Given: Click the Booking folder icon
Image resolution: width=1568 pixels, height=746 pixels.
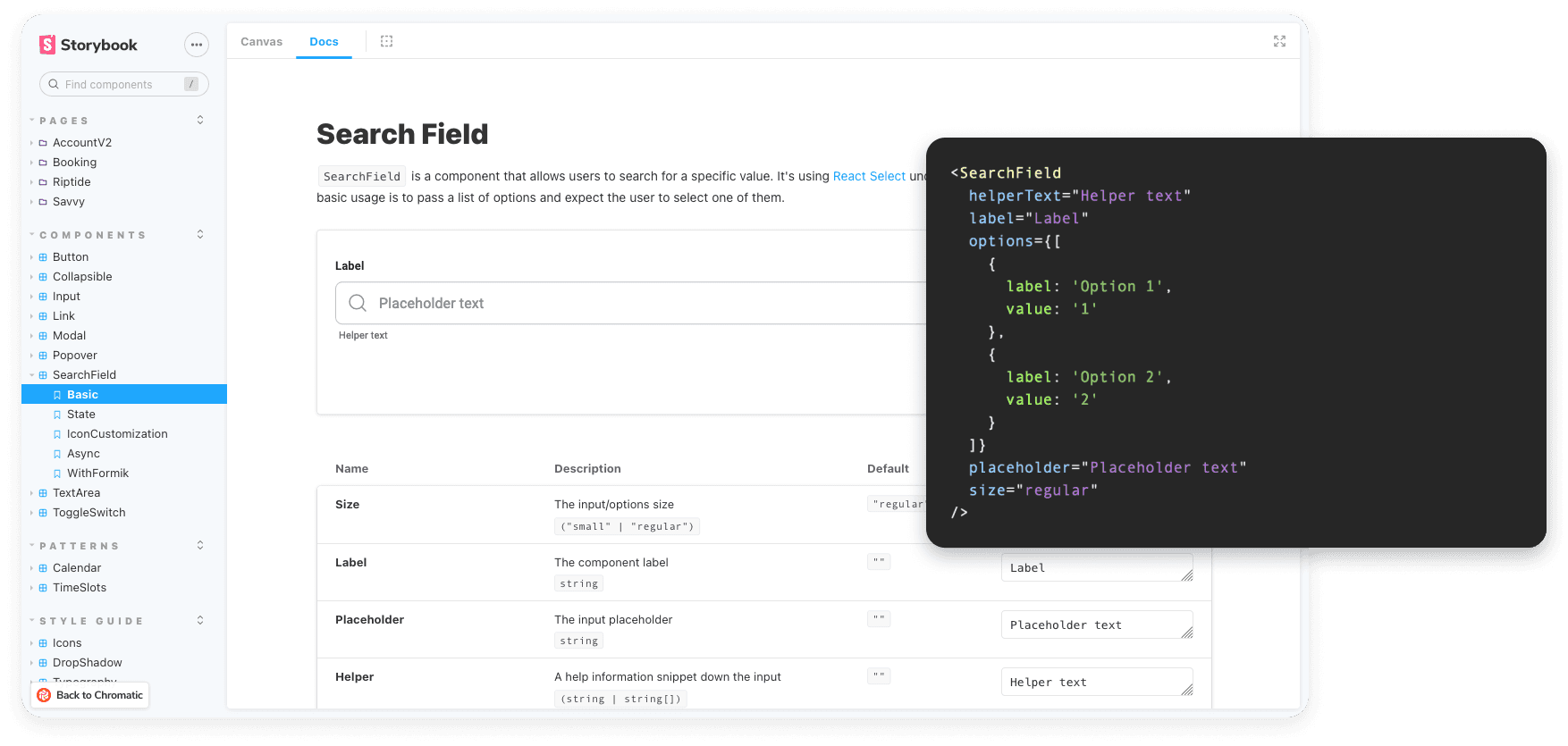Looking at the screenshot, I should 43,163.
